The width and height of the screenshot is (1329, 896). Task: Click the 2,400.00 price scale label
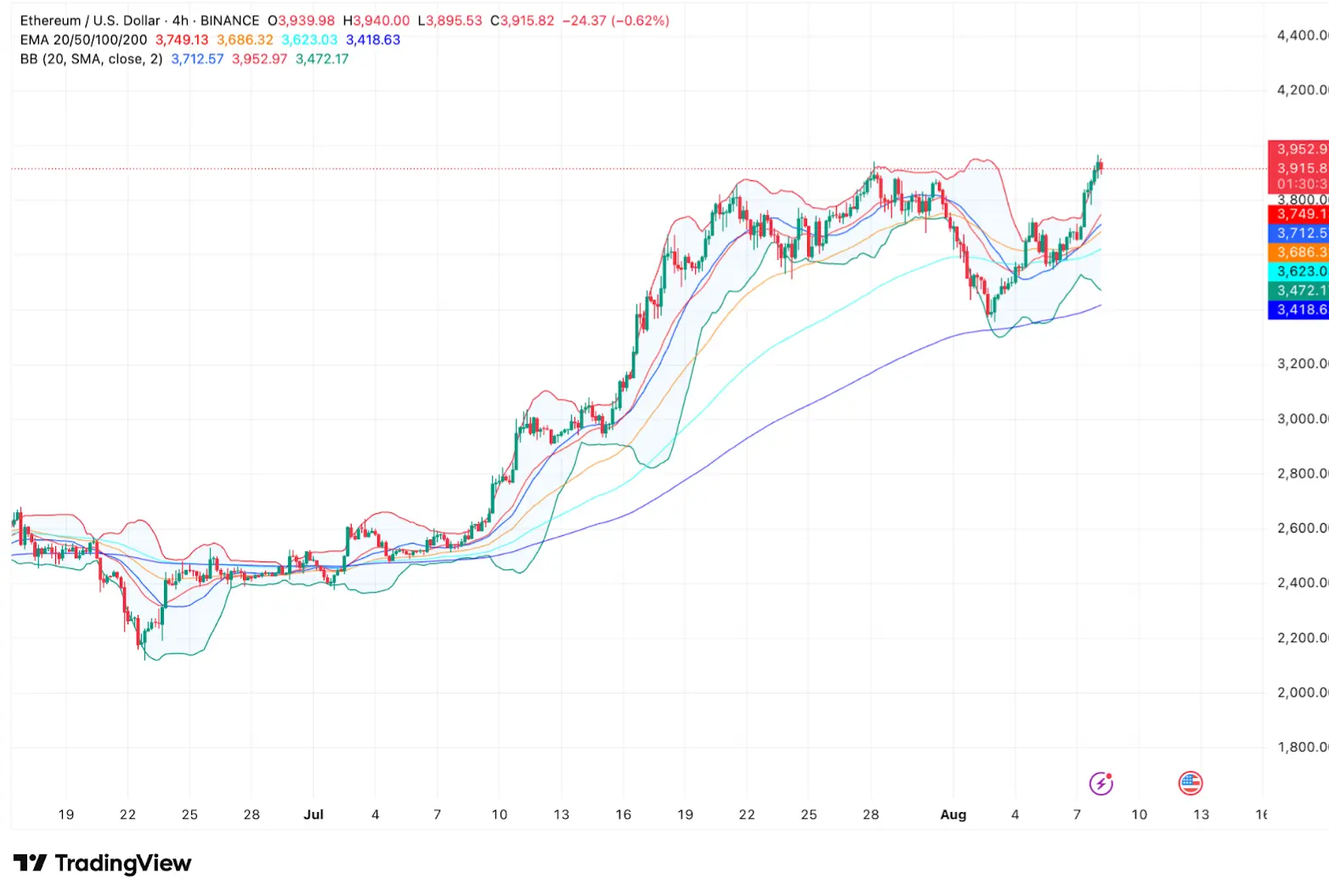coord(1303,583)
